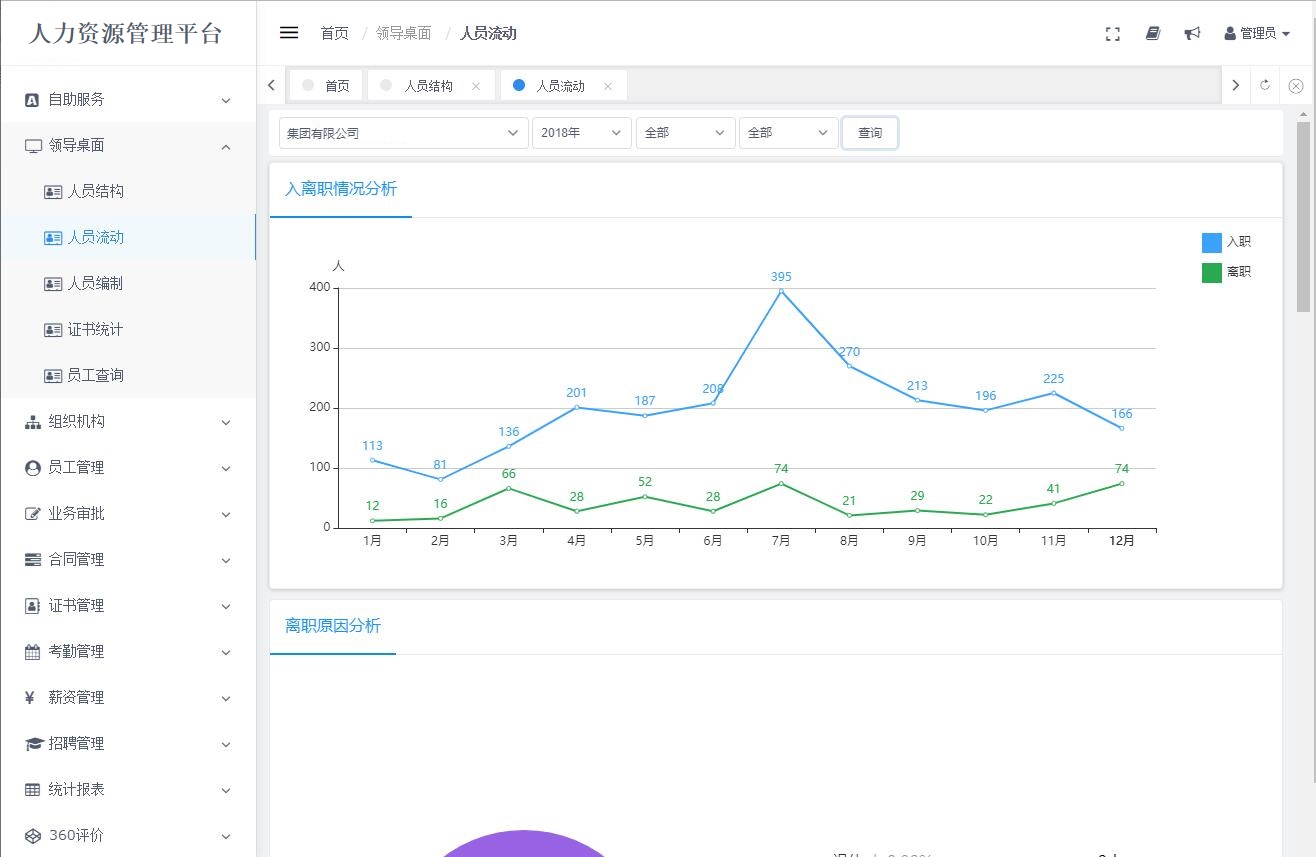Toggle the 离职 legend series
The height and width of the screenshot is (857, 1316).
(x=1226, y=272)
